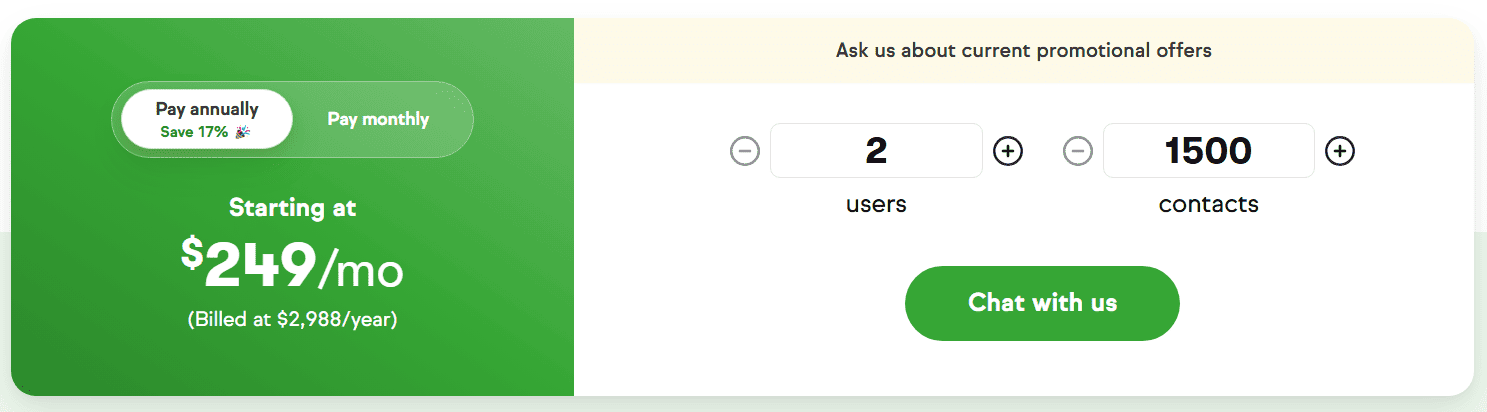Click the Save 17% discount text
1487x412 pixels.
194,132
